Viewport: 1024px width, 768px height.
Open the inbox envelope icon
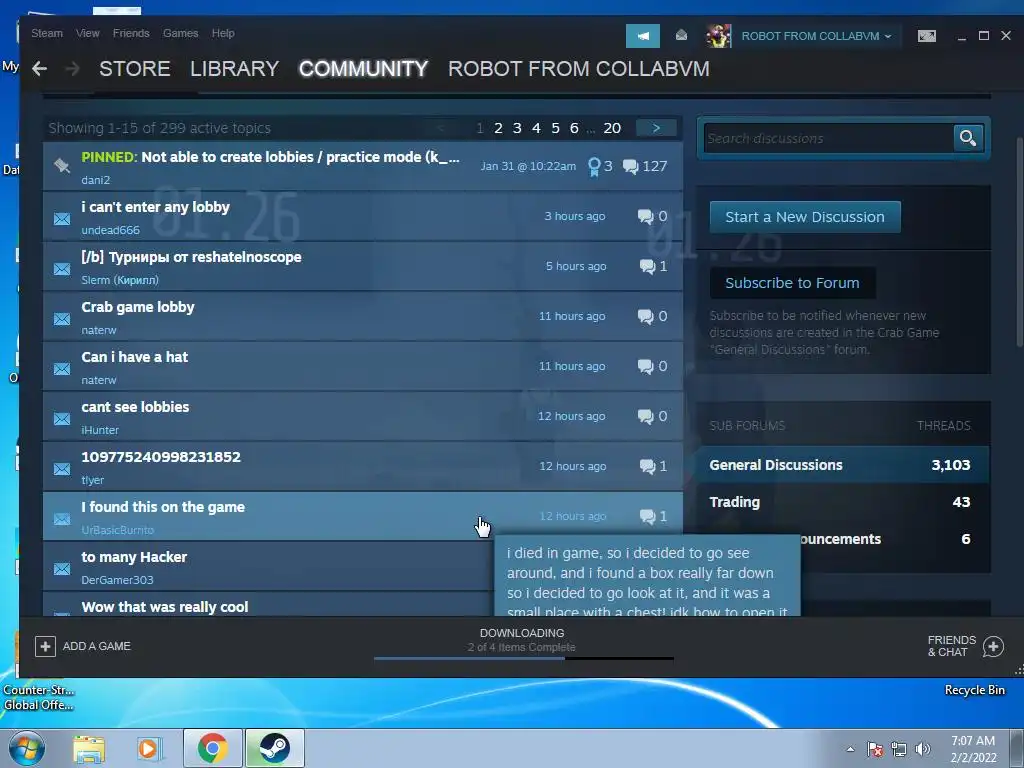coord(681,35)
